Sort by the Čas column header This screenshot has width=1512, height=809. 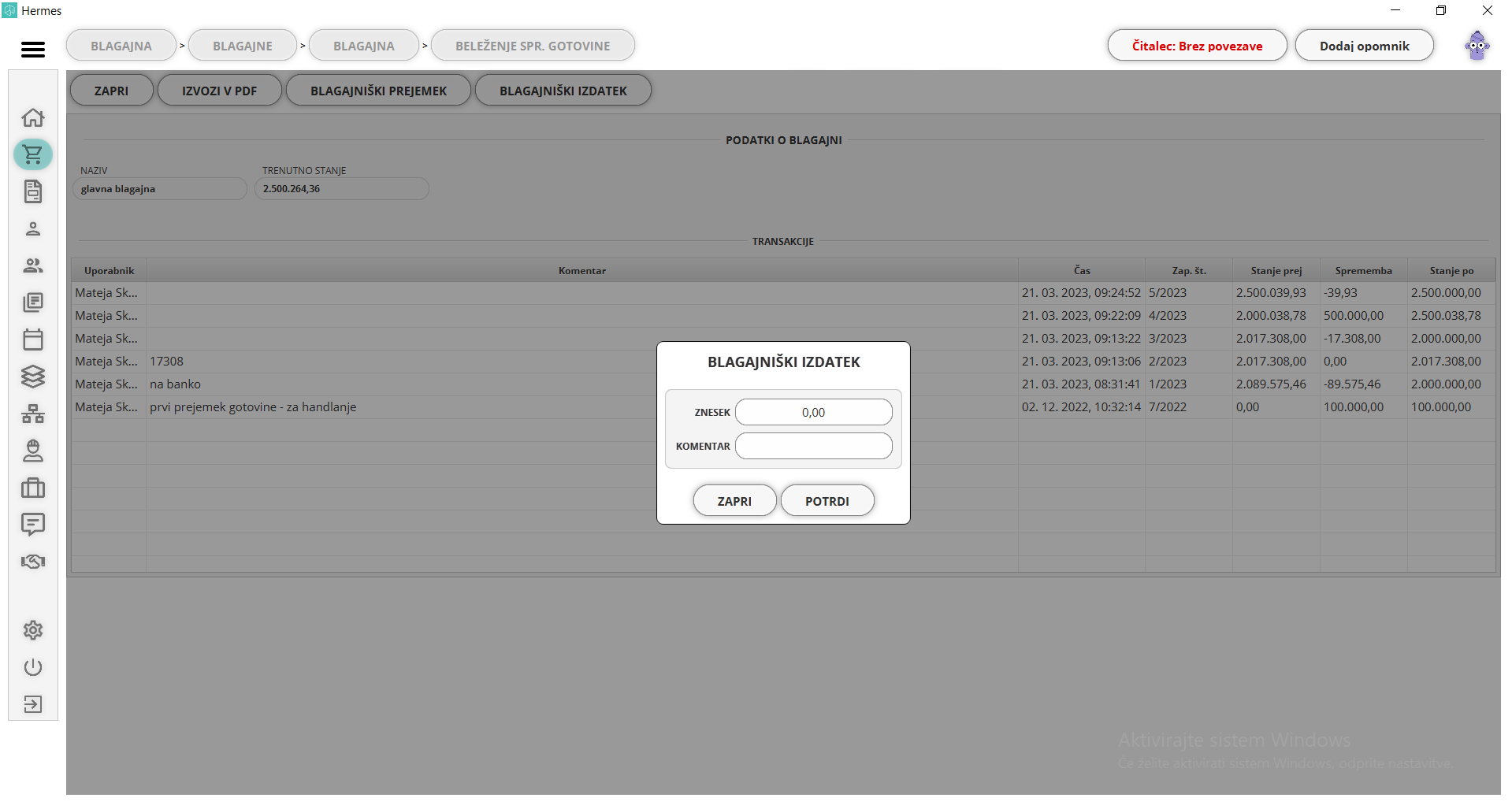[x=1082, y=270]
